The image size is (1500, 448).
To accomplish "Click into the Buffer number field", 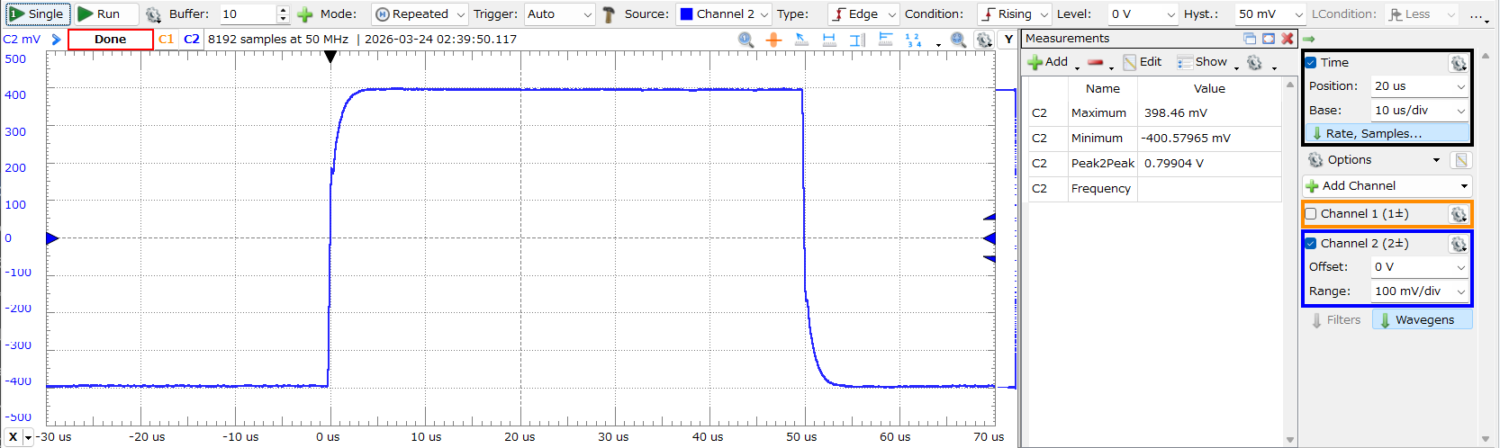I will [x=245, y=15].
